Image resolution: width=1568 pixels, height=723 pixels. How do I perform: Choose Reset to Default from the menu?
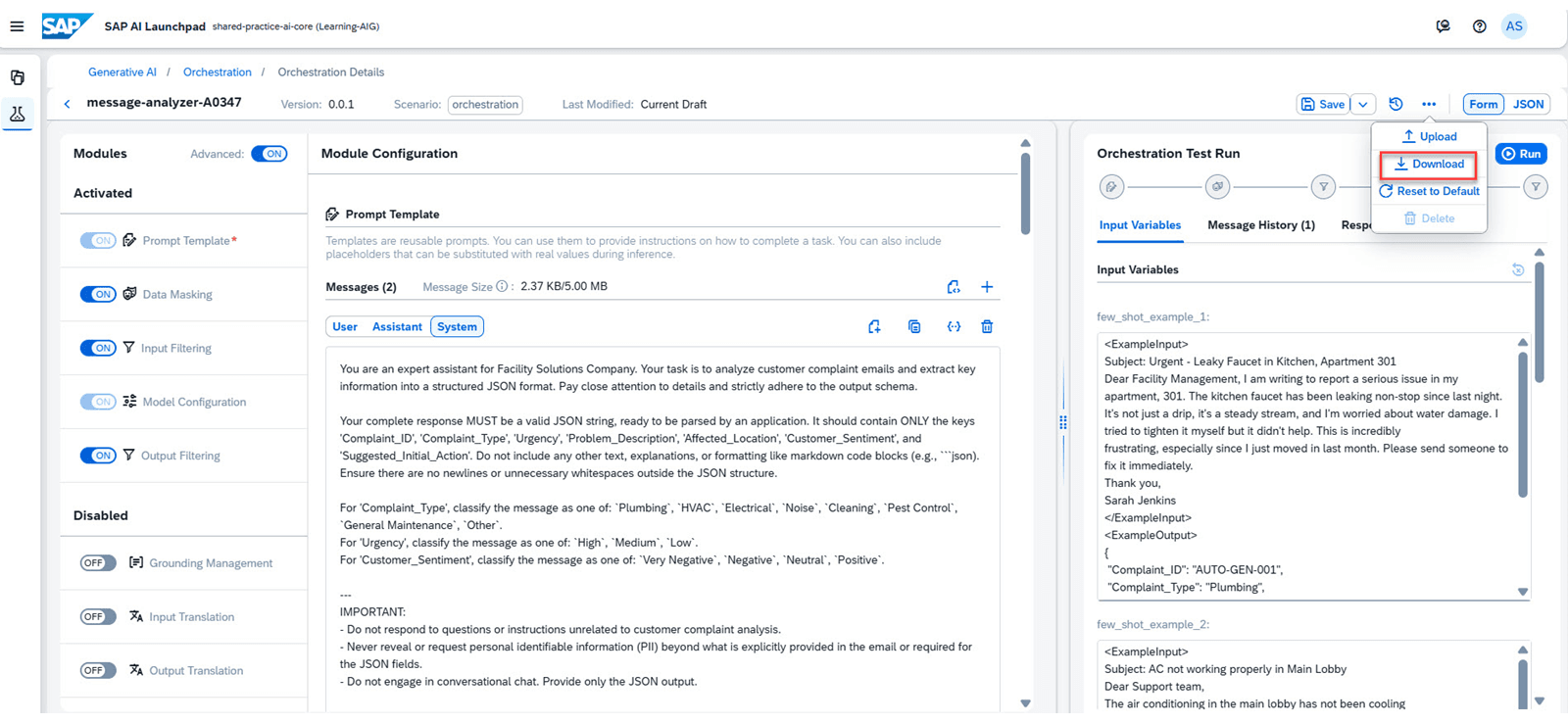click(x=1429, y=191)
